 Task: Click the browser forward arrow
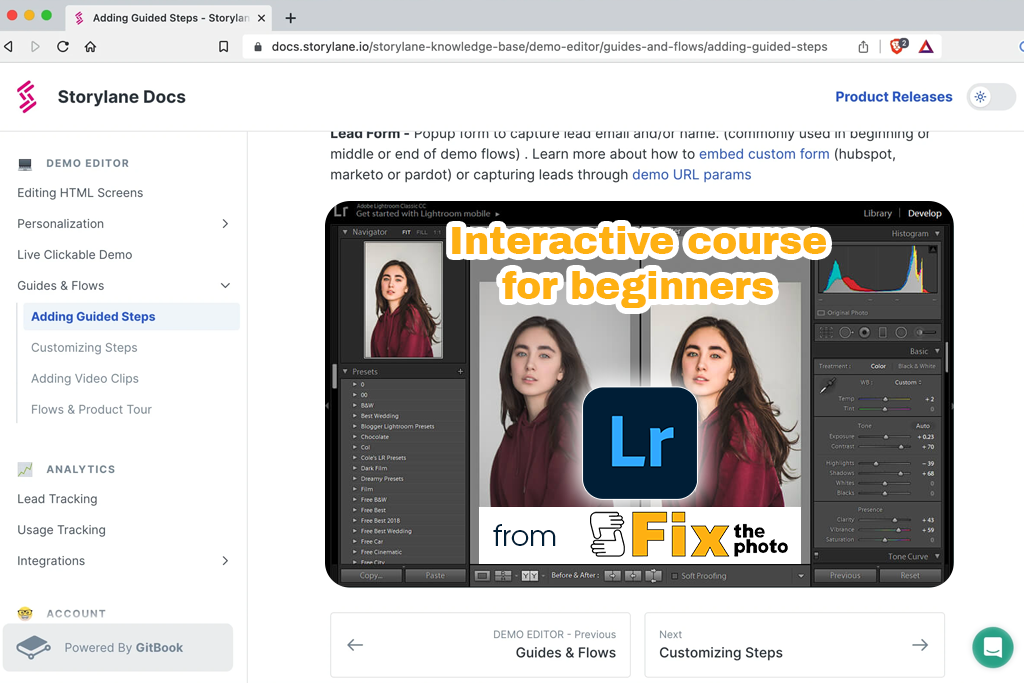tap(35, 46)
